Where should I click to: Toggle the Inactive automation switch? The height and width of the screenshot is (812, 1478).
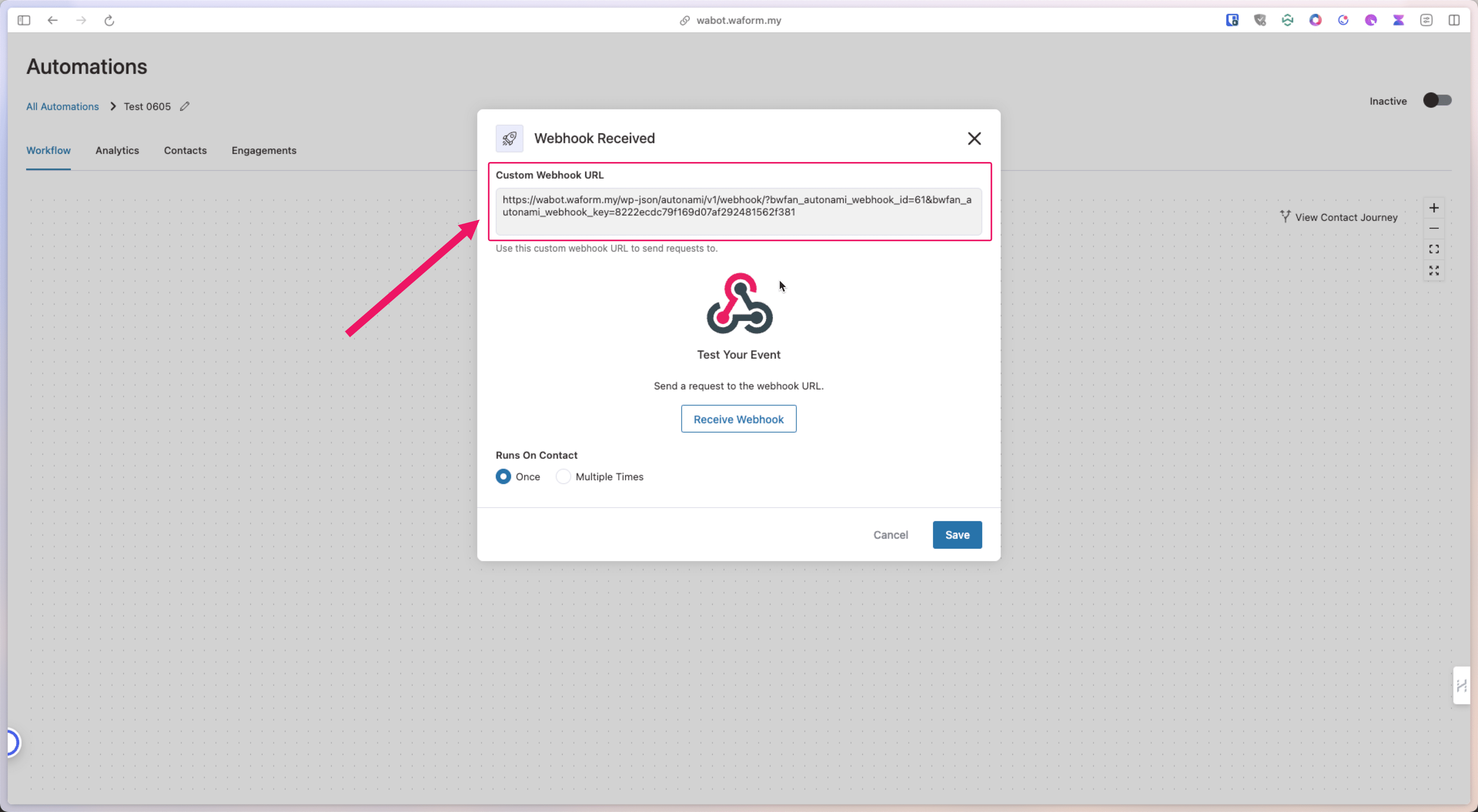1437,100
